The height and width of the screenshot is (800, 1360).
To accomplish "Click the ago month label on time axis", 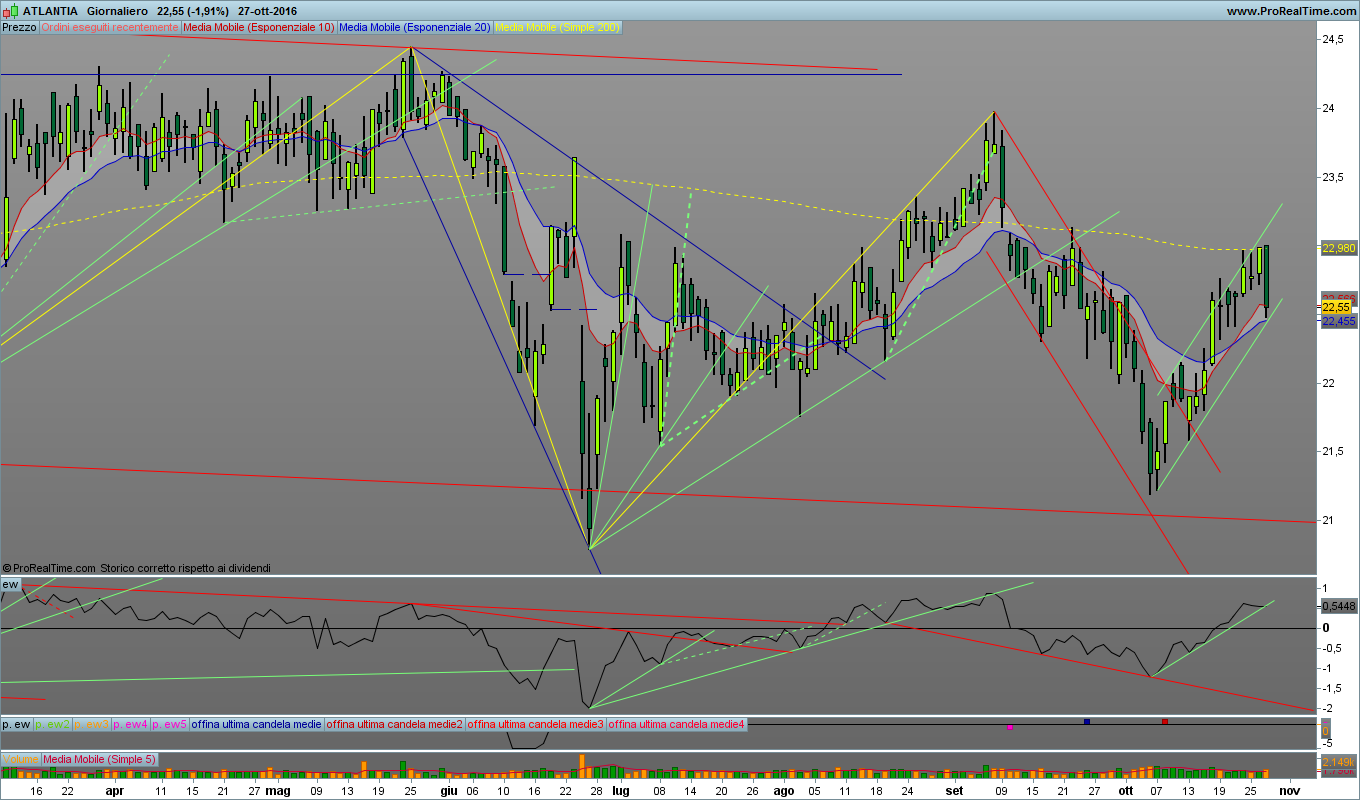I will 784,790.
